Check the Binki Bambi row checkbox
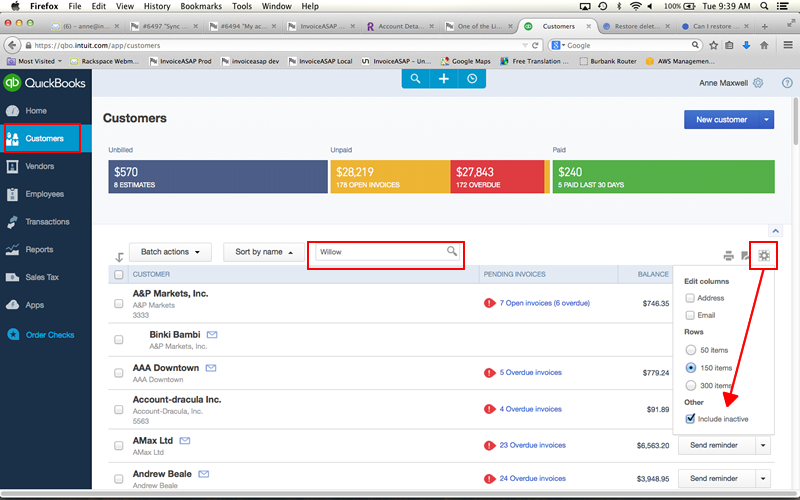This screenshot has width=800, height=500. [119, 340]
